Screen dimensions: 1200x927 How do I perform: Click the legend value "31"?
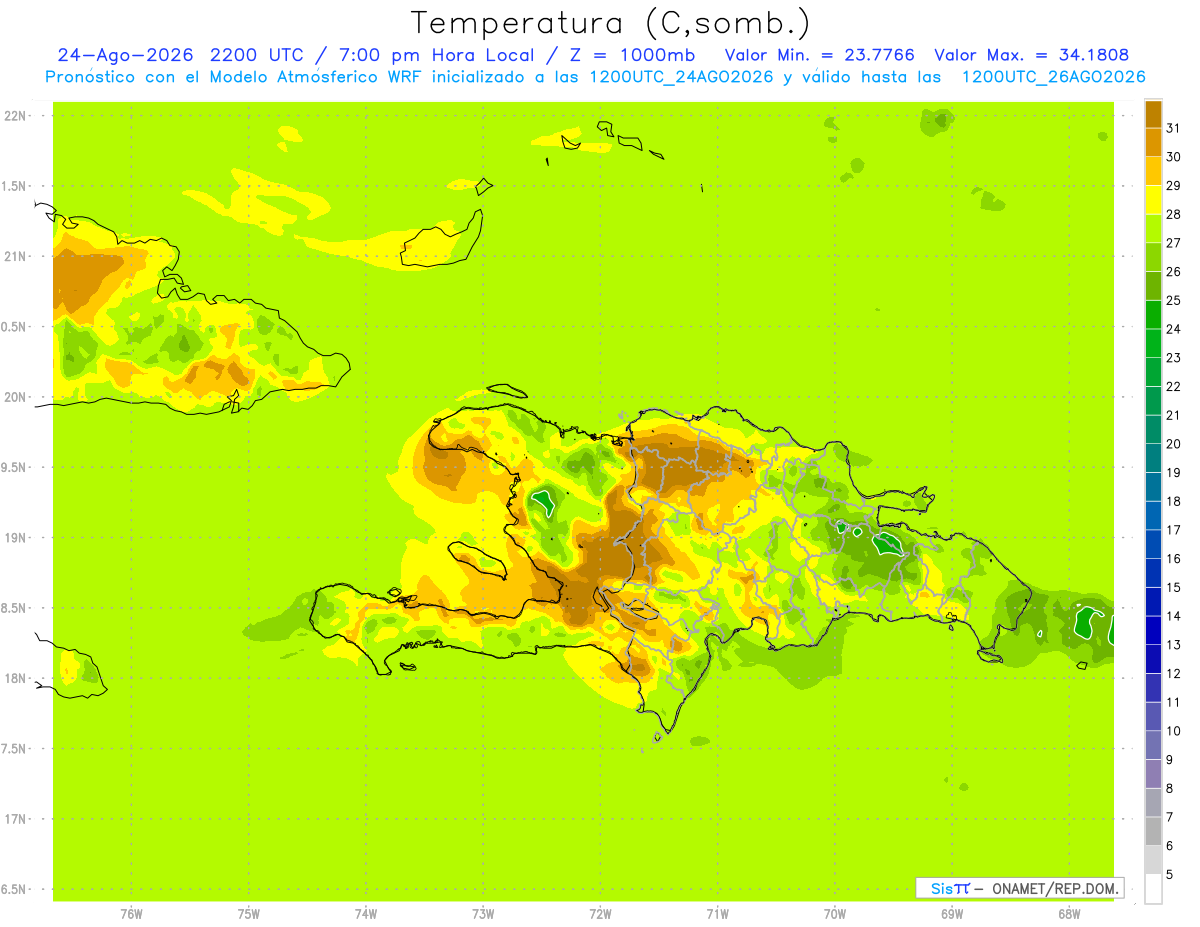[x=1174, y=128]
